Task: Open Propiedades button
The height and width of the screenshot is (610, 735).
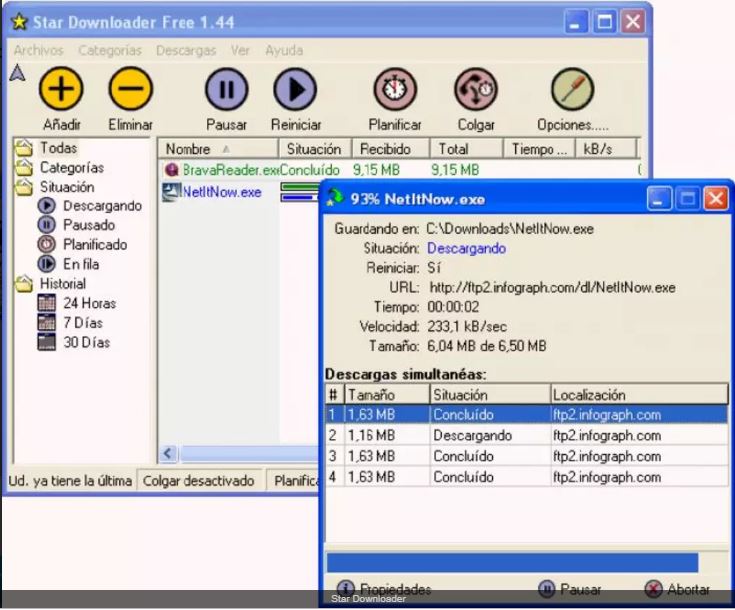Action: 384,589
